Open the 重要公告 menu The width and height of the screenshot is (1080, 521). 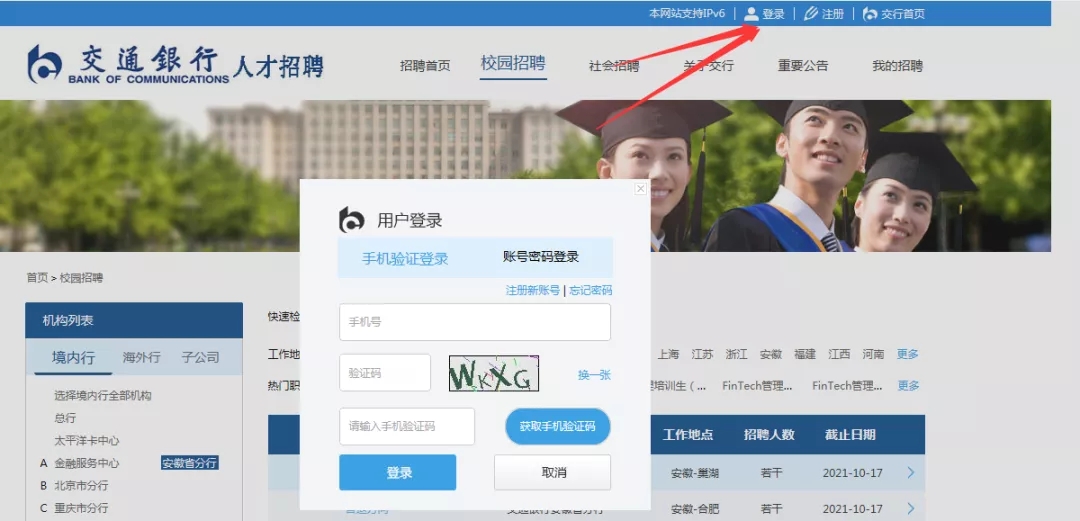[803, 66]
